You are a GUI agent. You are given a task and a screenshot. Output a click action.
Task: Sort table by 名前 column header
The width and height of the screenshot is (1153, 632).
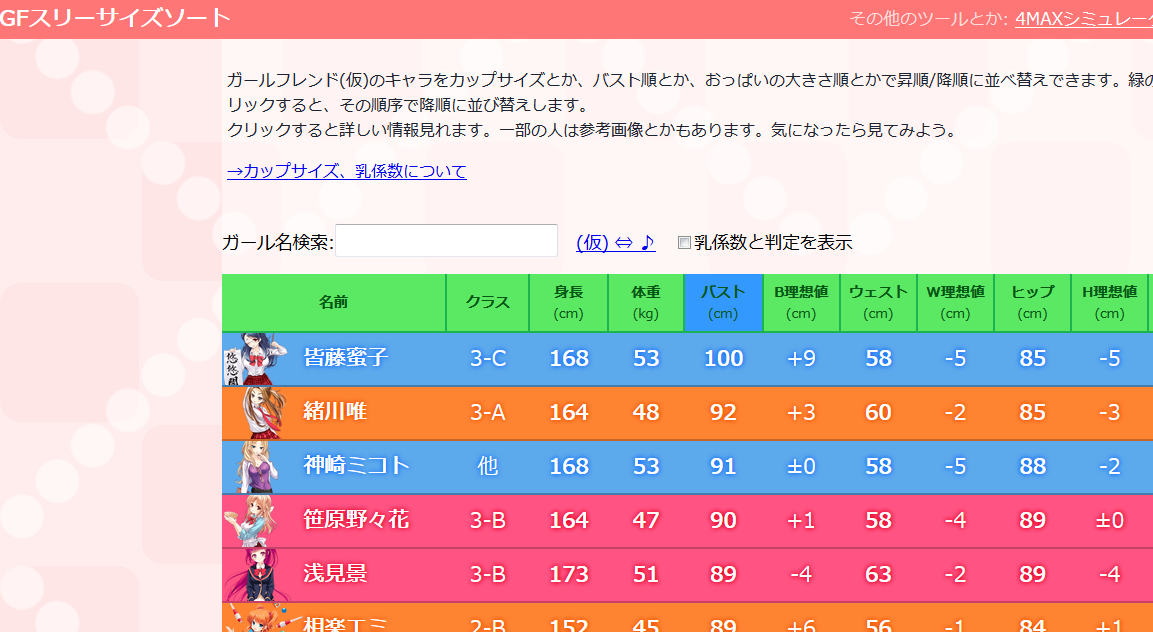333,302
